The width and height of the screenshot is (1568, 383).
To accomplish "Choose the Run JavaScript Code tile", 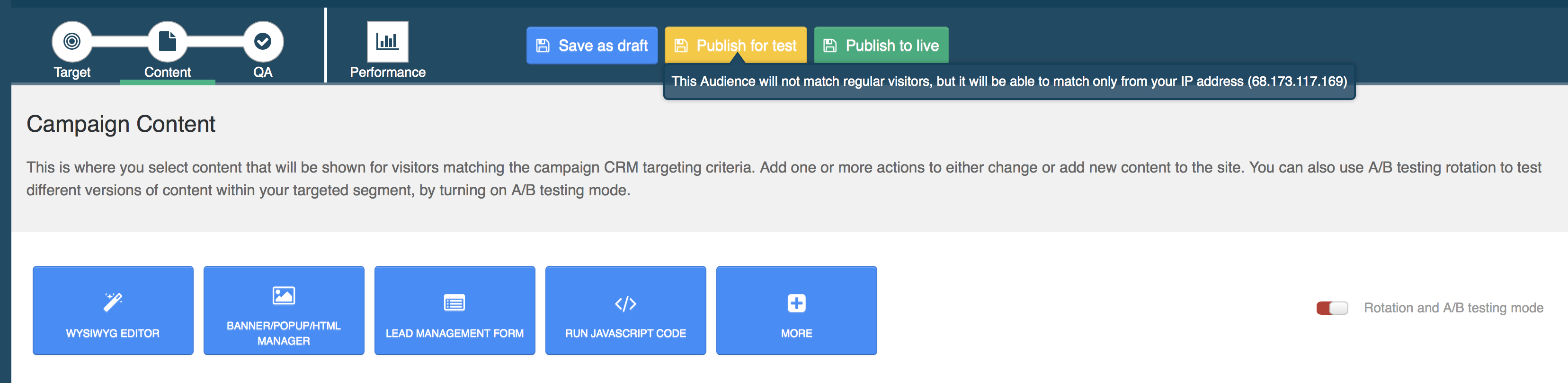I will coord(626,310).
